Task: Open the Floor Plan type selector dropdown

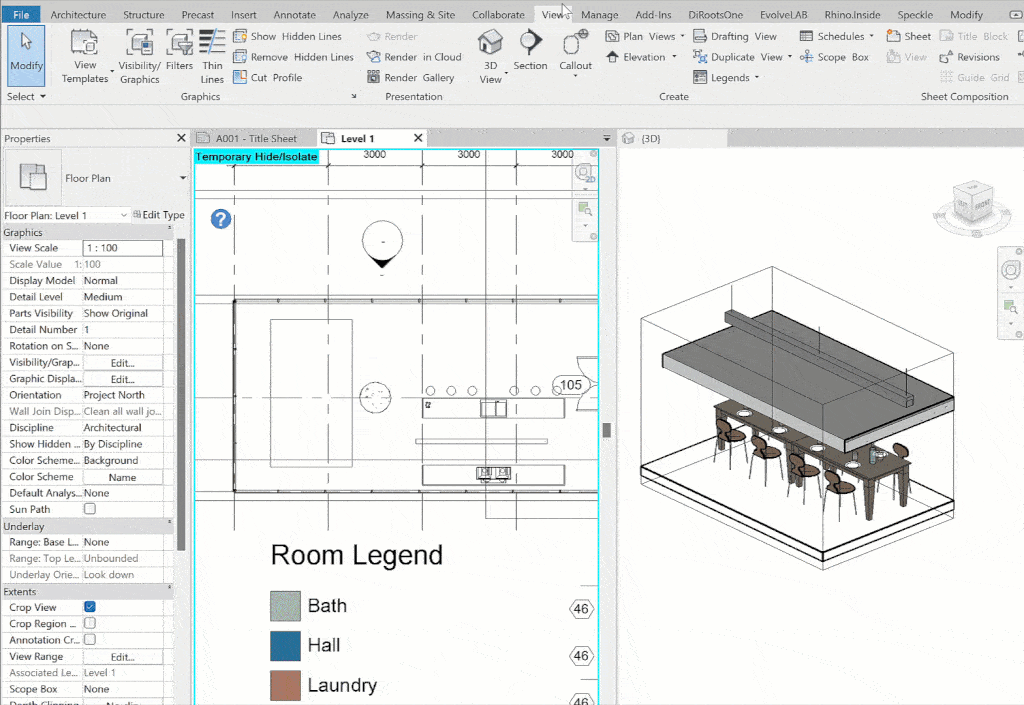Action: pos(183,178)
